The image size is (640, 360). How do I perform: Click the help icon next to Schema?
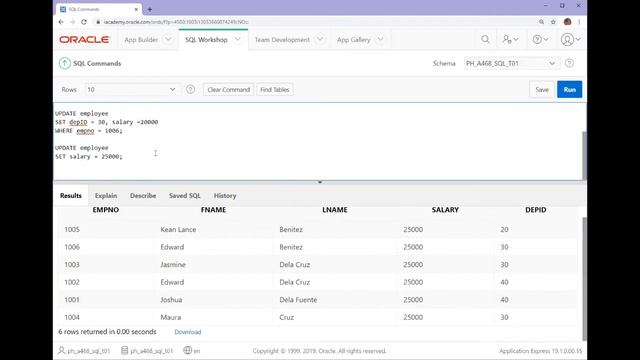[x=569, y=63]
